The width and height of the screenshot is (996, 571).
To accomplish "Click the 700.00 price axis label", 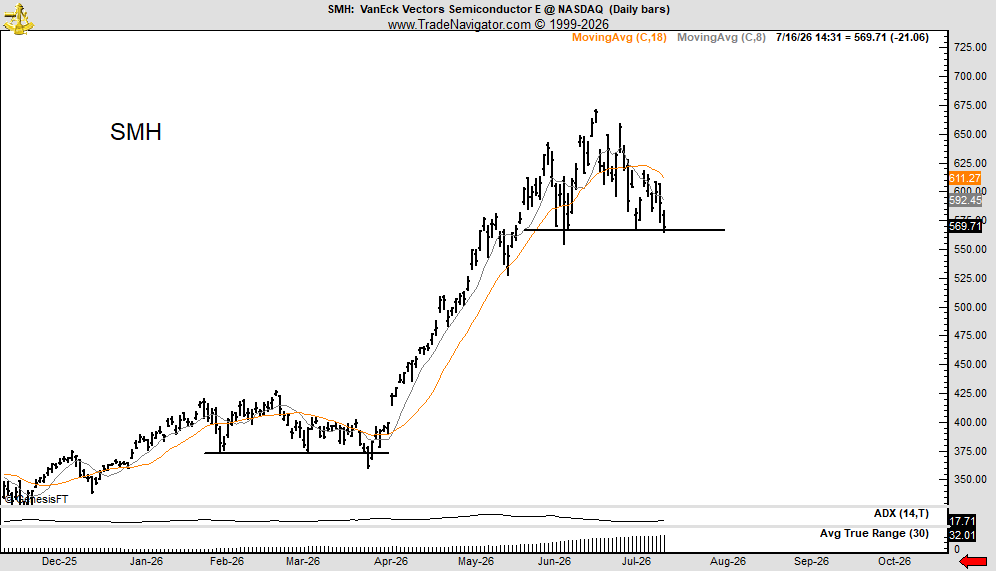I will [971, 76].
